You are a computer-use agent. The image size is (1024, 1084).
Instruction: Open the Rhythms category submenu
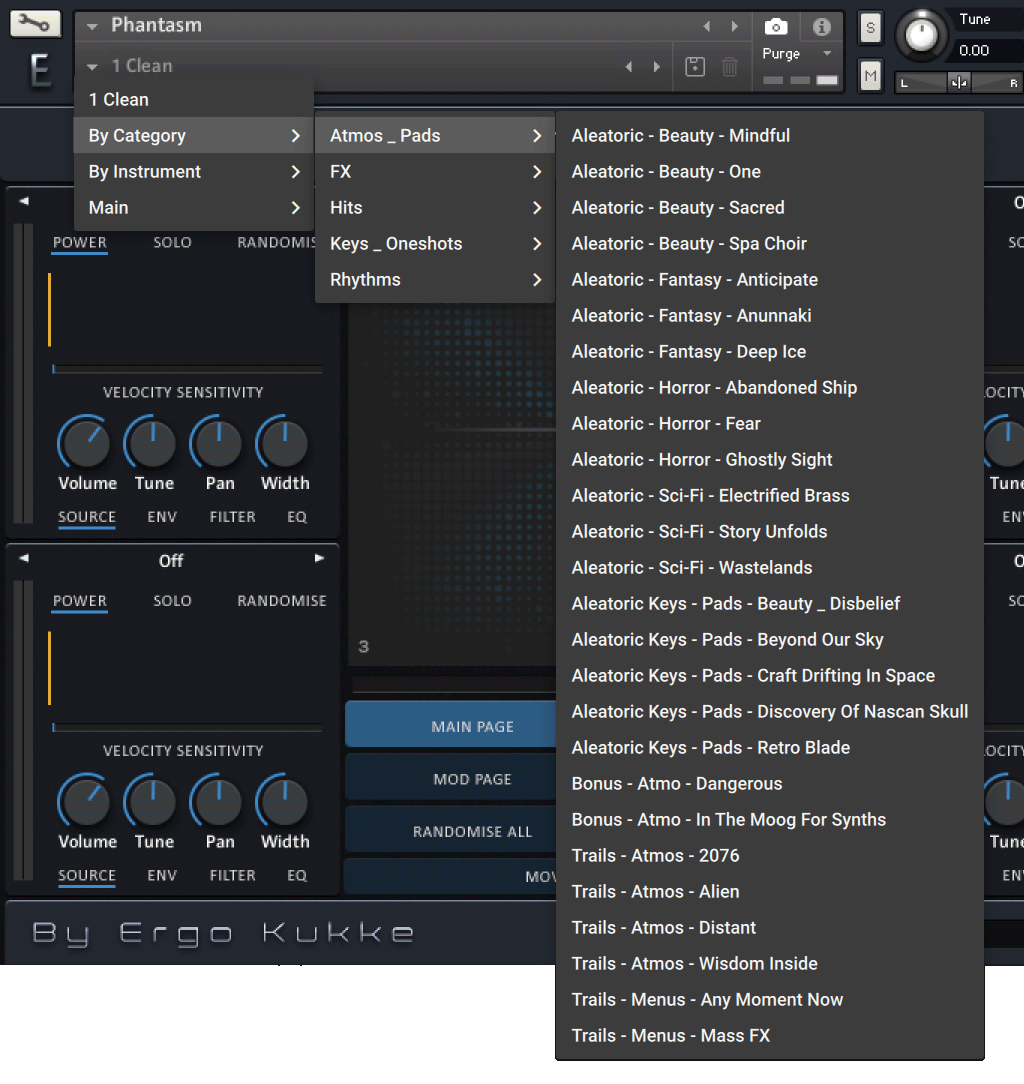pos(435,279)
